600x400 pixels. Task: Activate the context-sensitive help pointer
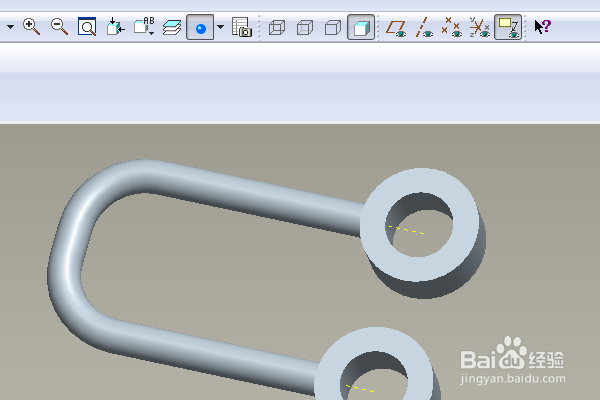pyautogui.click(x=543, y=27)
